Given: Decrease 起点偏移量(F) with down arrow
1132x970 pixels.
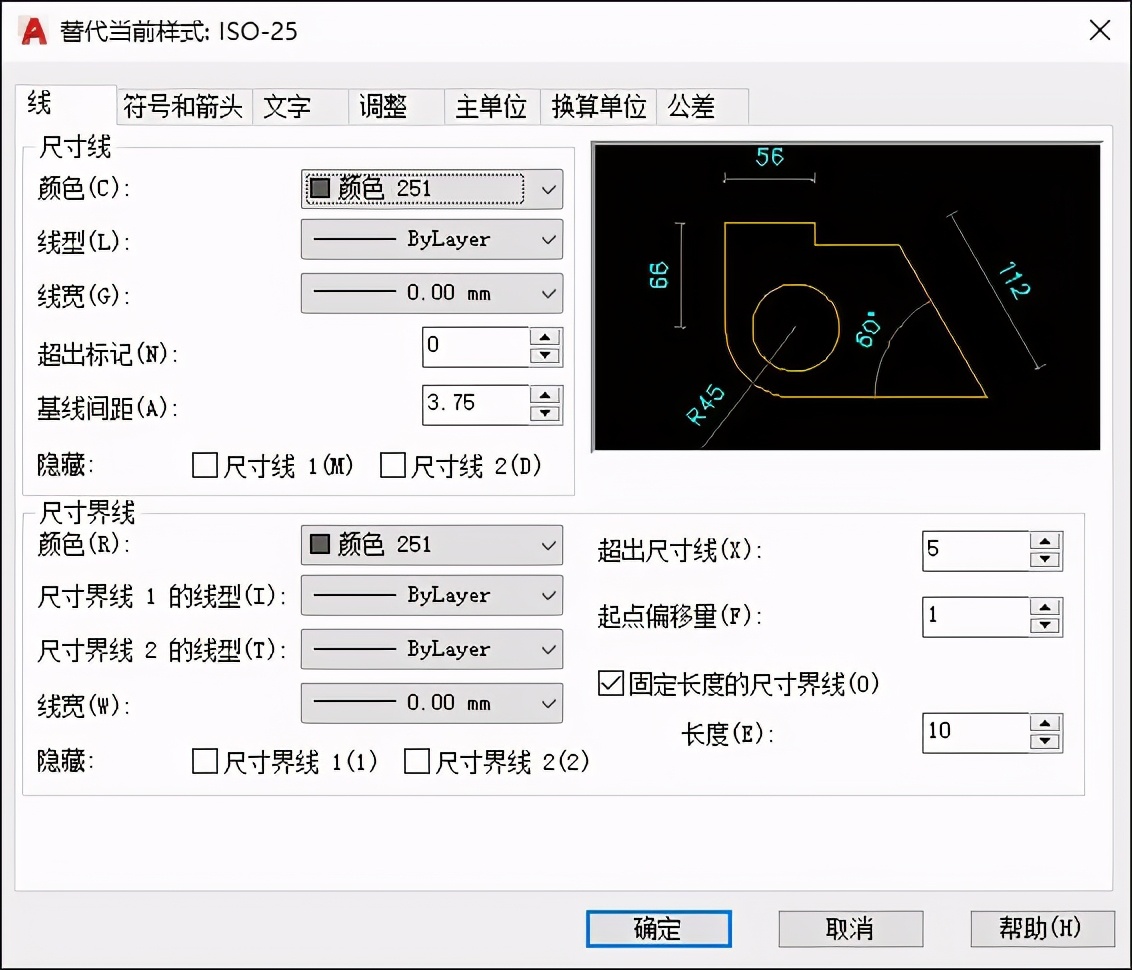Looking at the screenshot, I should tap(1045, 626).
